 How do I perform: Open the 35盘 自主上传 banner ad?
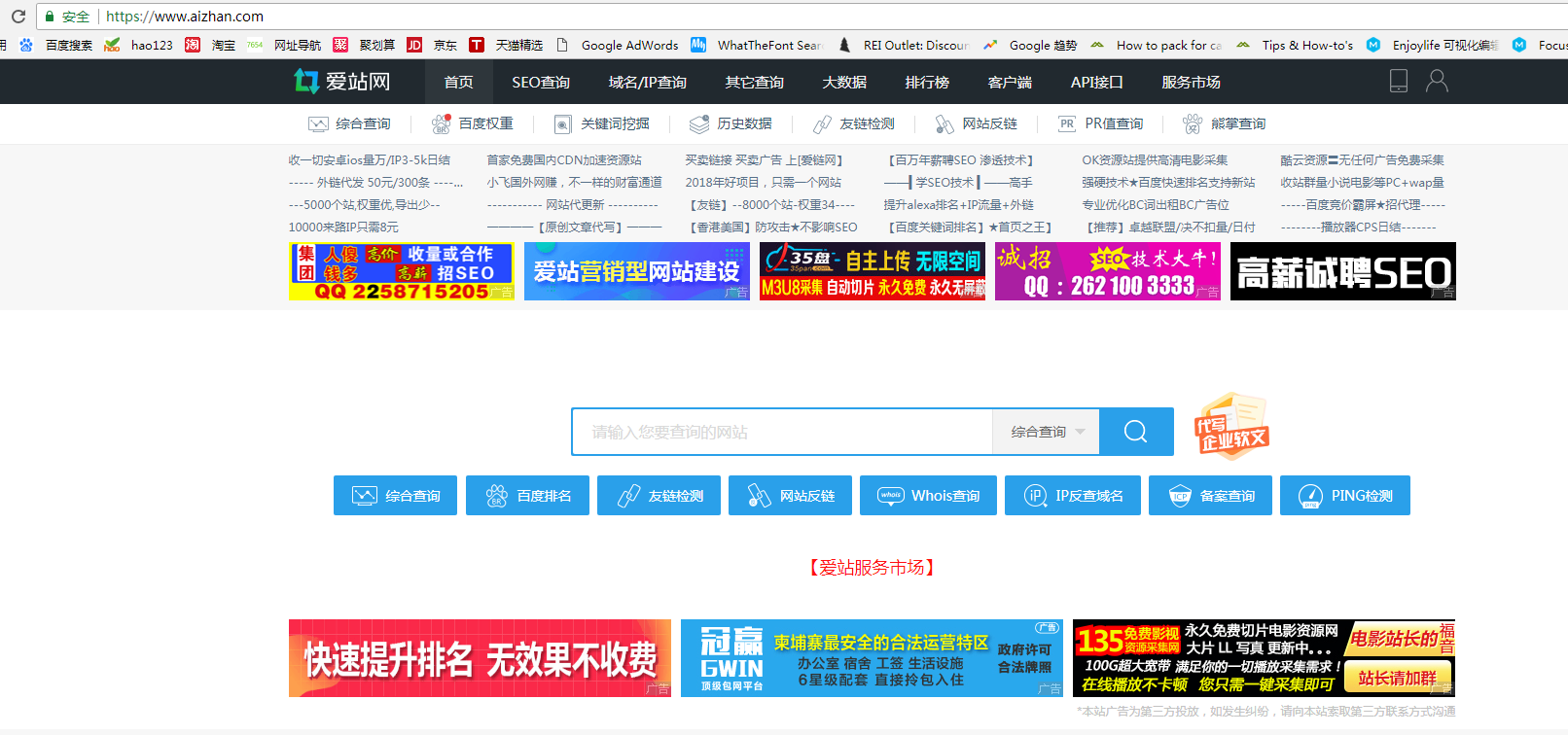point(873,271)
